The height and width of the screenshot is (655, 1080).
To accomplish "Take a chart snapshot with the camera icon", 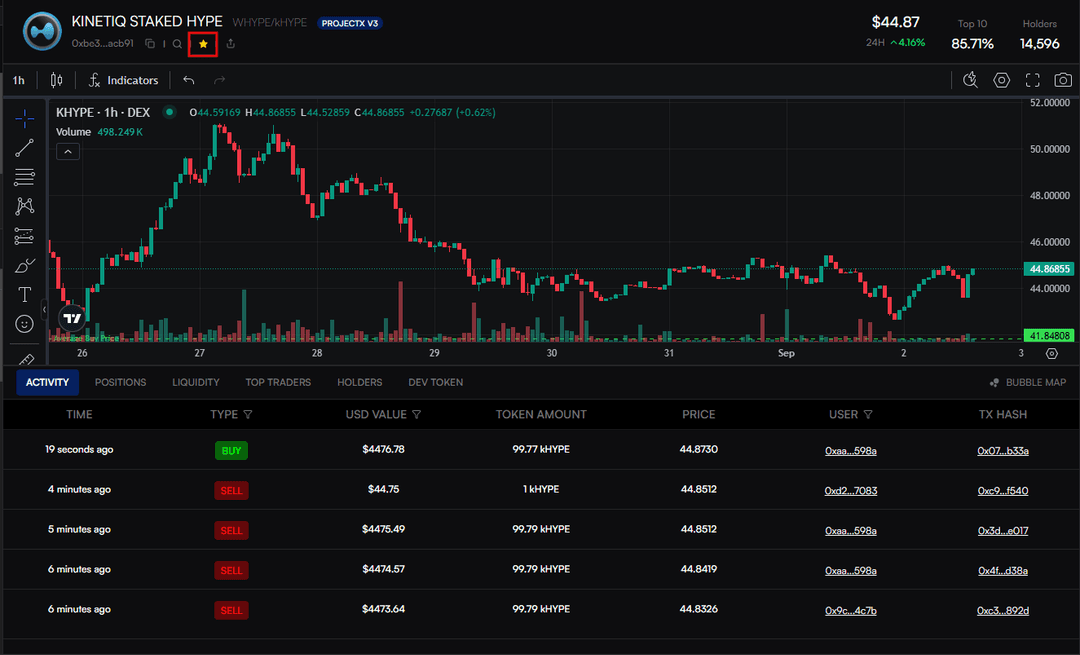I will click(x=1062, y=79).
